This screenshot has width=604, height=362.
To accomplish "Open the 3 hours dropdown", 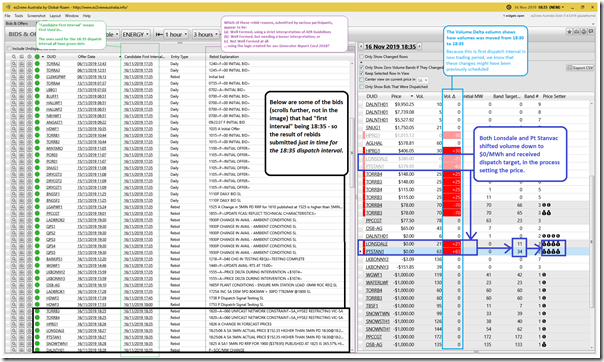I will point(206,34).
